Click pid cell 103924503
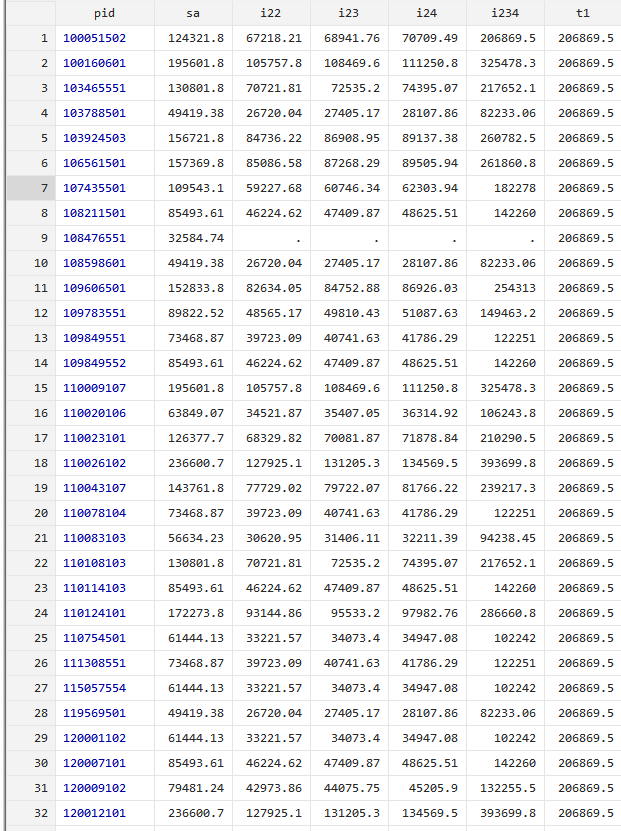The height and width of the screenshot is (831, 621). (104, 138)
